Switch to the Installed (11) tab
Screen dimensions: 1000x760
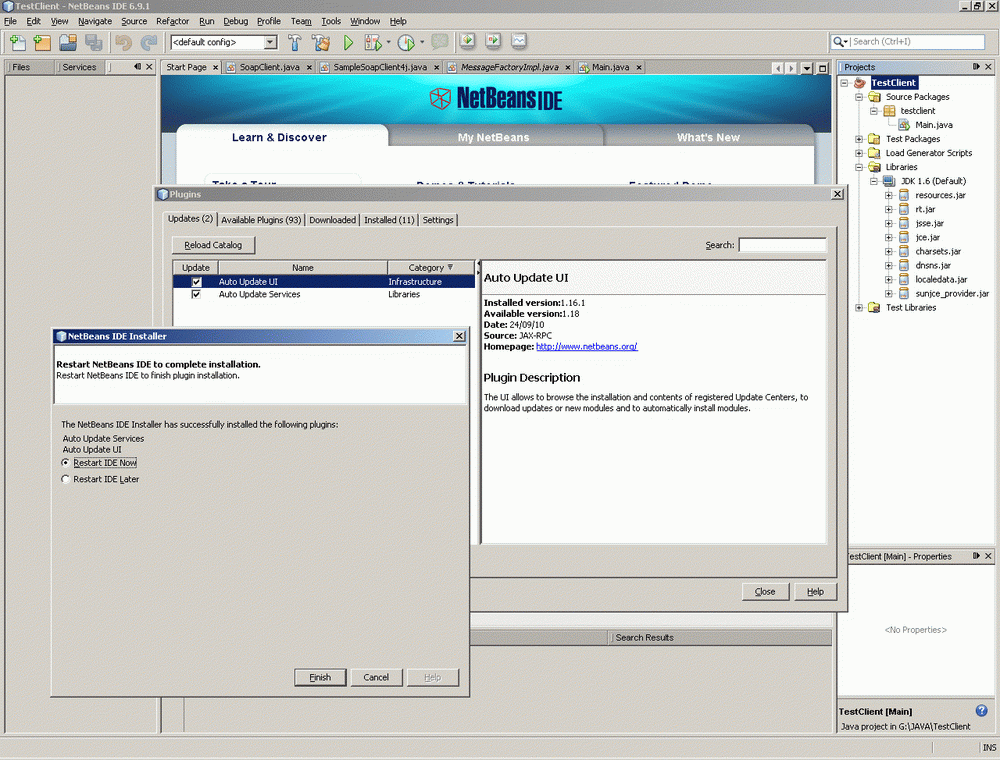389,220
